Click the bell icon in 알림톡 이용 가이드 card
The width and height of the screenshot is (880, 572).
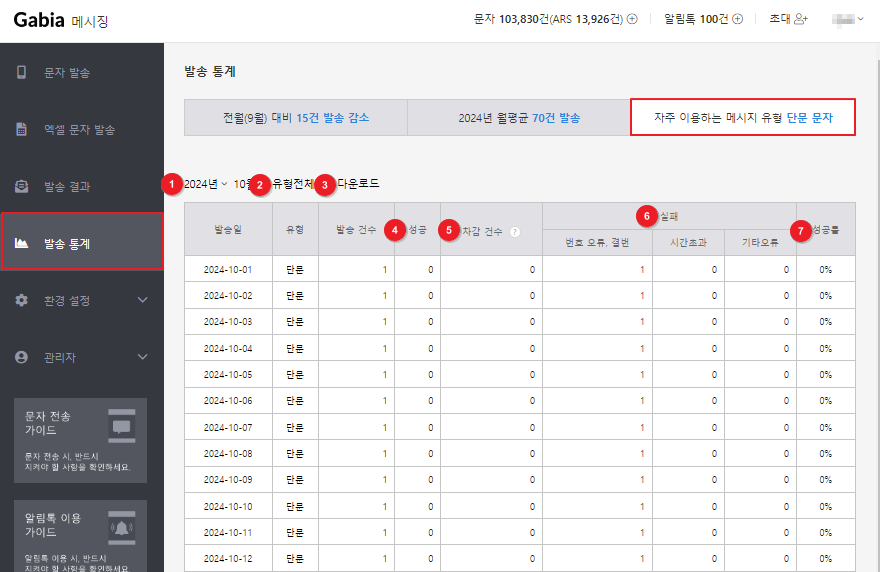point(121,528)
